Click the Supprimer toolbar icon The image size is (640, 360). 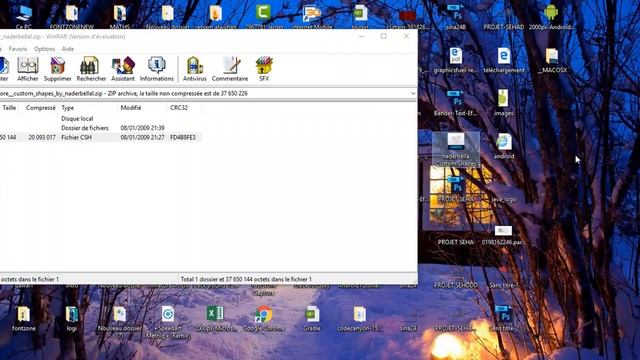[58, 69]
